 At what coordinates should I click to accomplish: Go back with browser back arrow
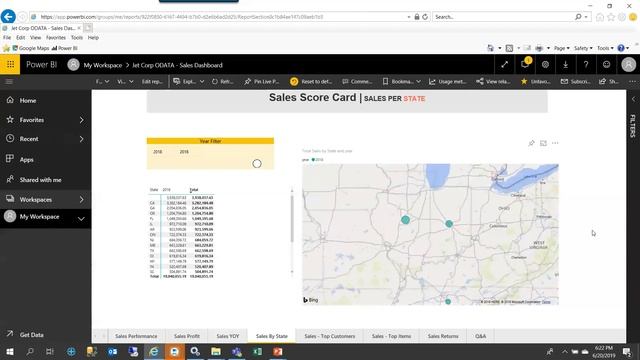point(8,17)
